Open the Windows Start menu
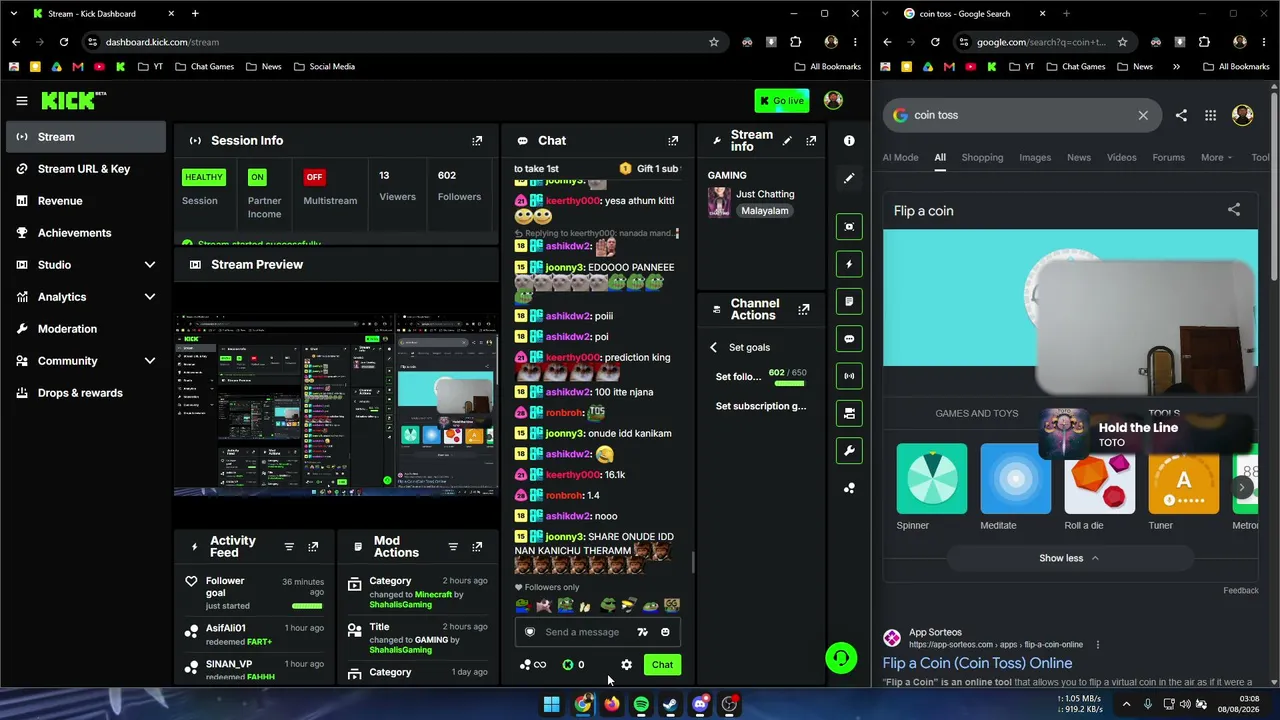 point(552,704)
